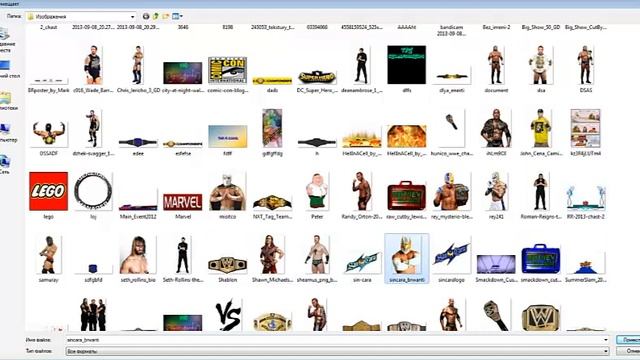The height and width of the screenshot is (360, 640).
Task: Select the Comic-Con logo thumbnail
Action: tap(227, 70)
